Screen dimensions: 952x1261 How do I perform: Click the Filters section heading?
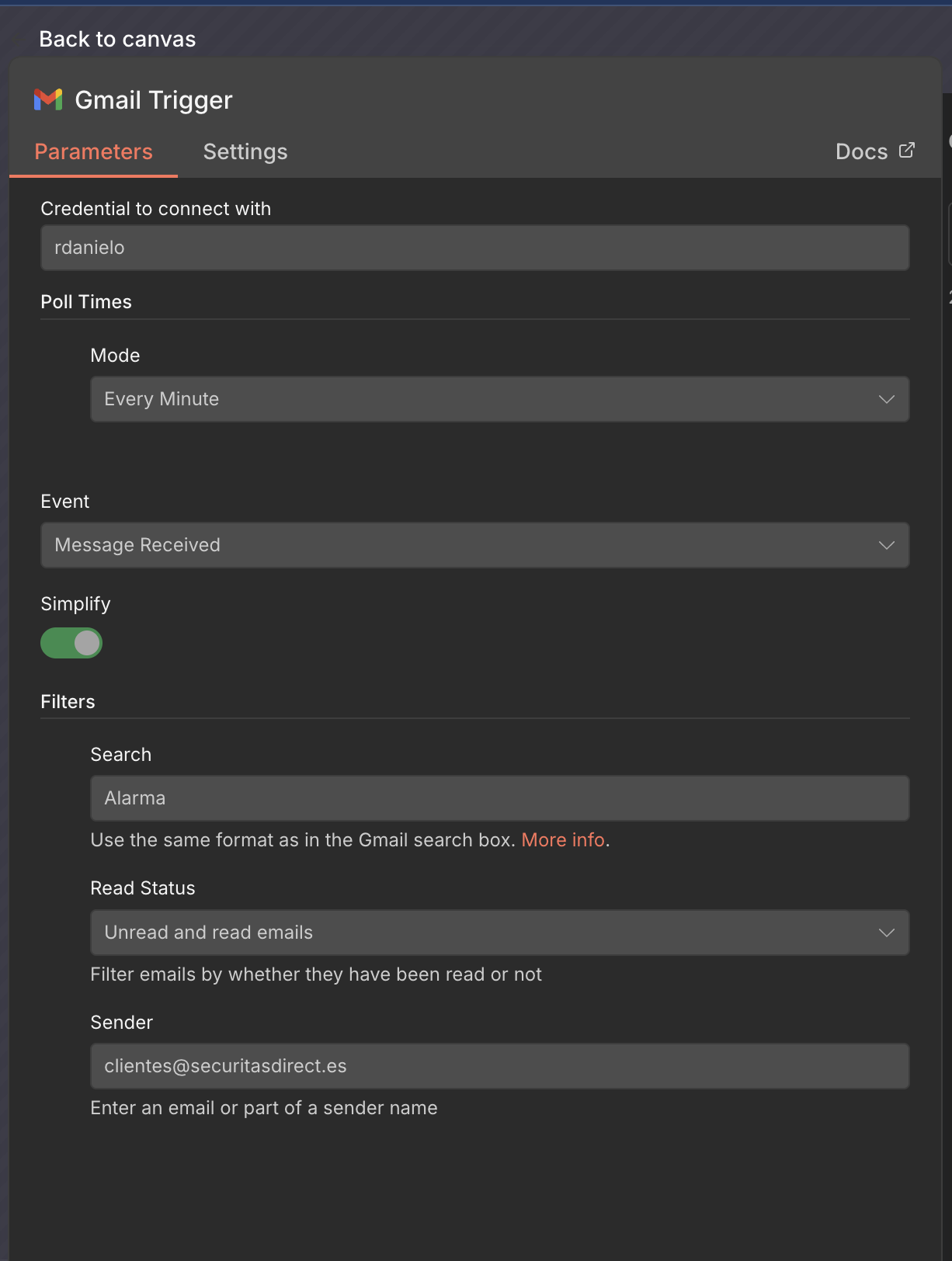click(68, 702)
